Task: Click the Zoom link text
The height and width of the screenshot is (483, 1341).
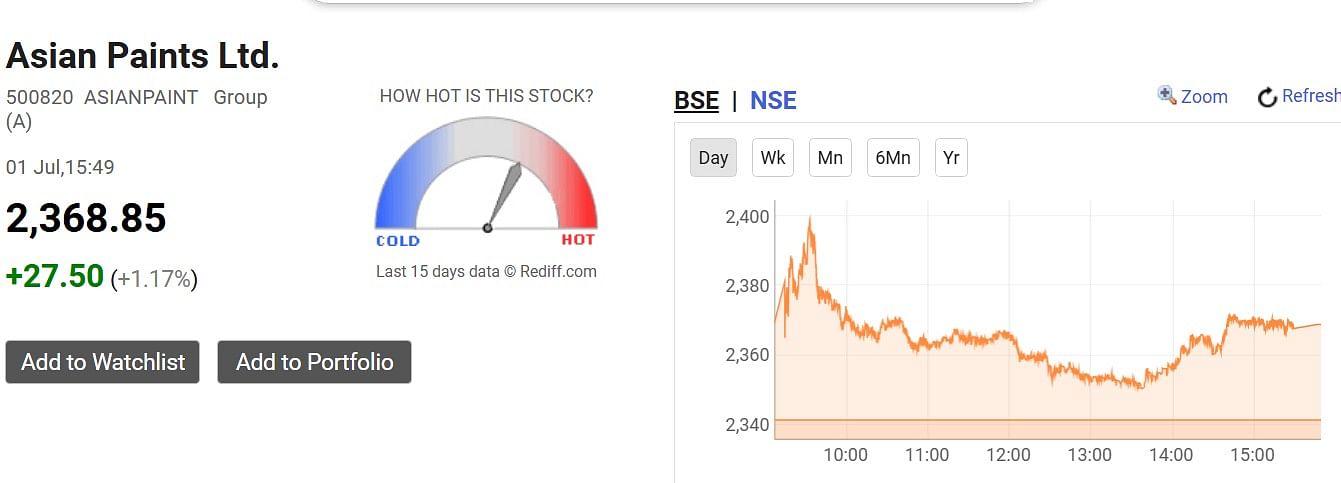Action: 1204,96
